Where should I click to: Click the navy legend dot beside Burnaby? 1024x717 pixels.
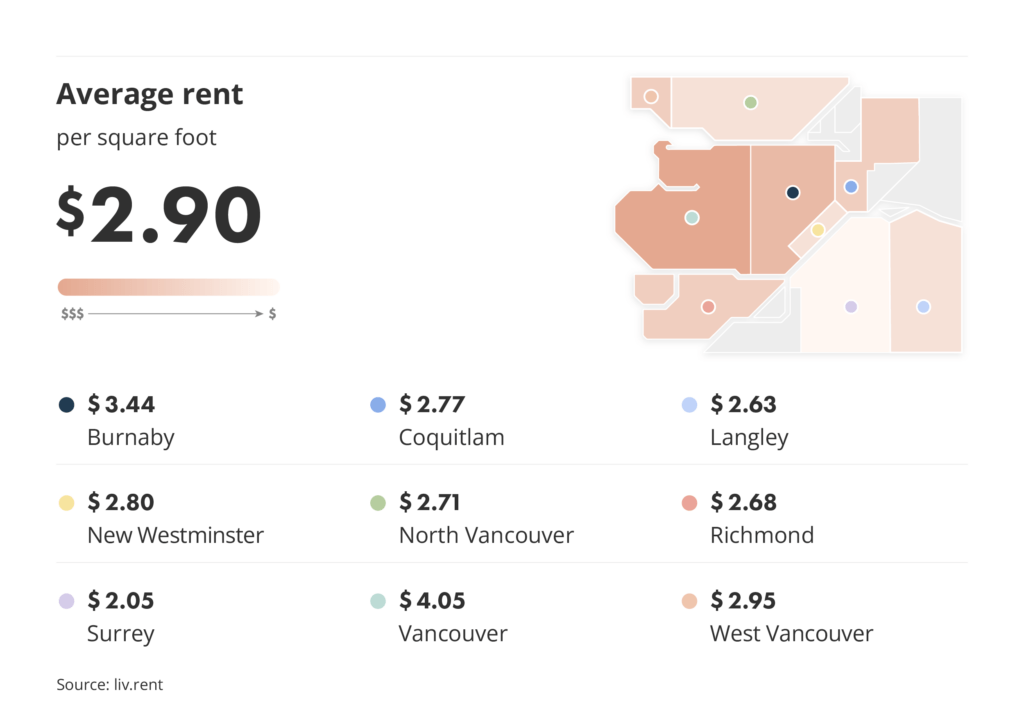click(66, 405)
